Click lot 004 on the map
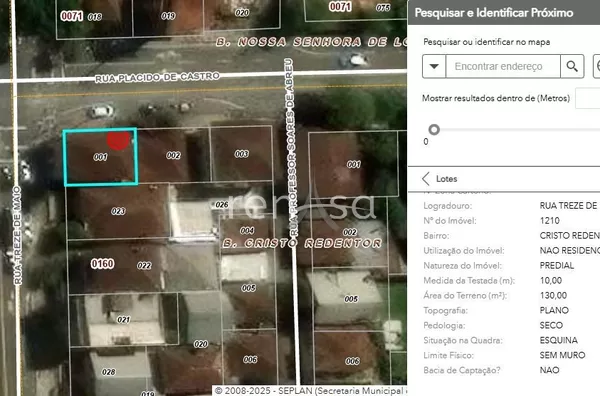The width and height of the screenshot is (600, 396). 247,230
